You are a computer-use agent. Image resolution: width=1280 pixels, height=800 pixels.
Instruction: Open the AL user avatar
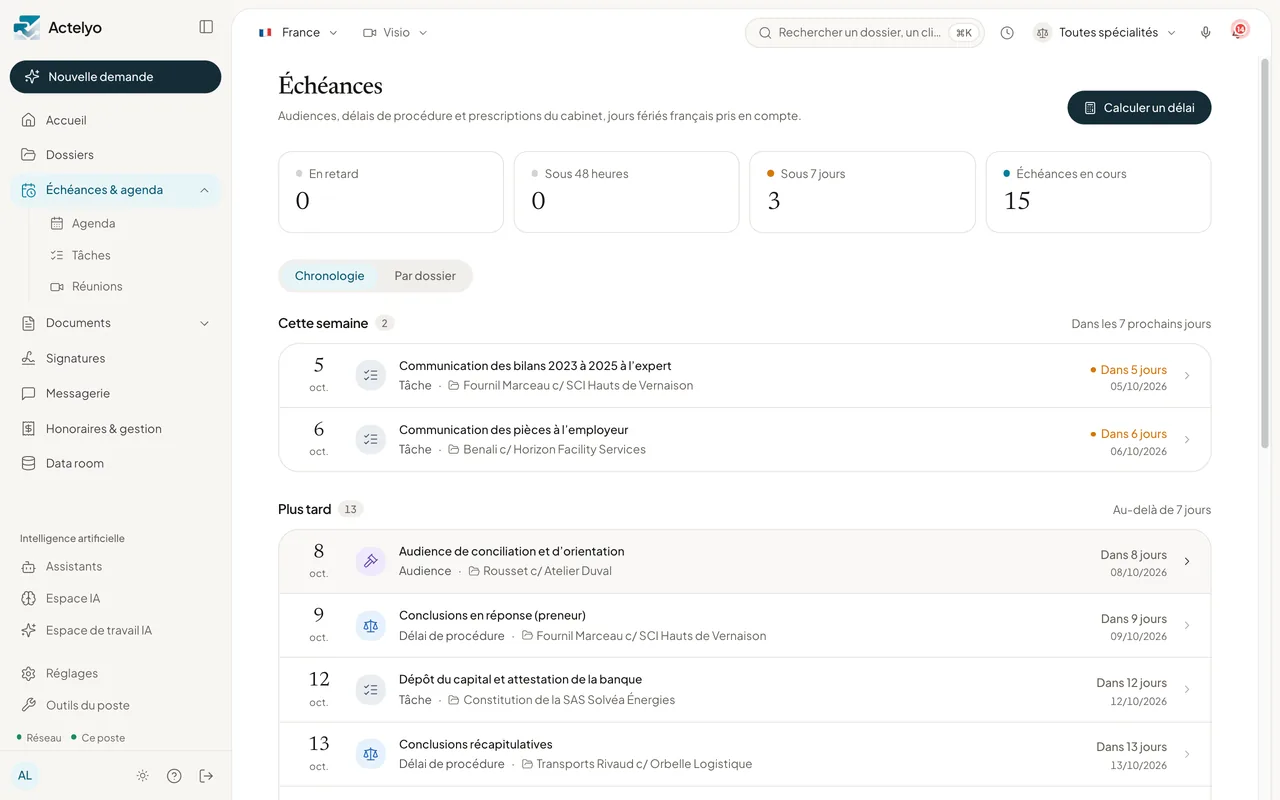pyautogui.click(x=25, y=776)
